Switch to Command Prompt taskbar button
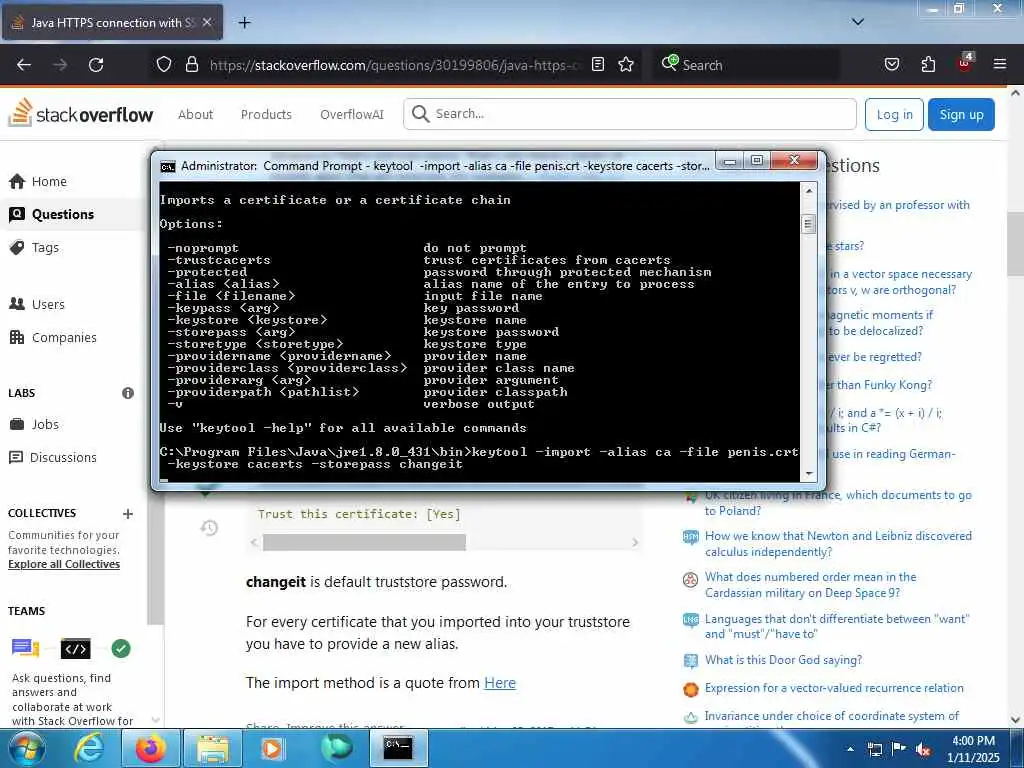The height and width of the screenshot is (768, 1024). point(399,748)
